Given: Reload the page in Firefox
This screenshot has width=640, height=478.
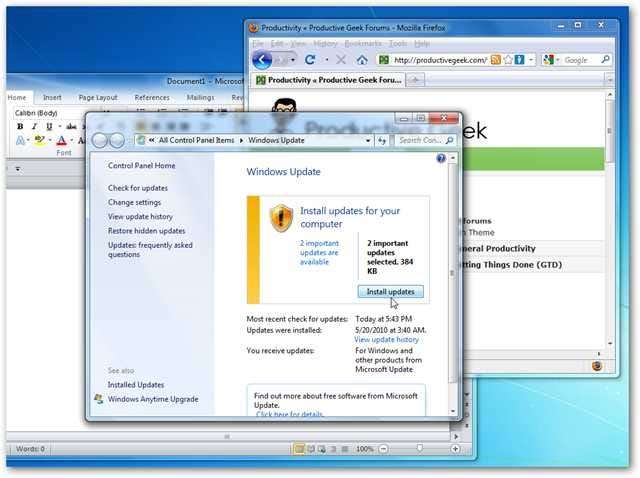Looking at the screenshot, I should pyautogui.click(x=310, y=60).
